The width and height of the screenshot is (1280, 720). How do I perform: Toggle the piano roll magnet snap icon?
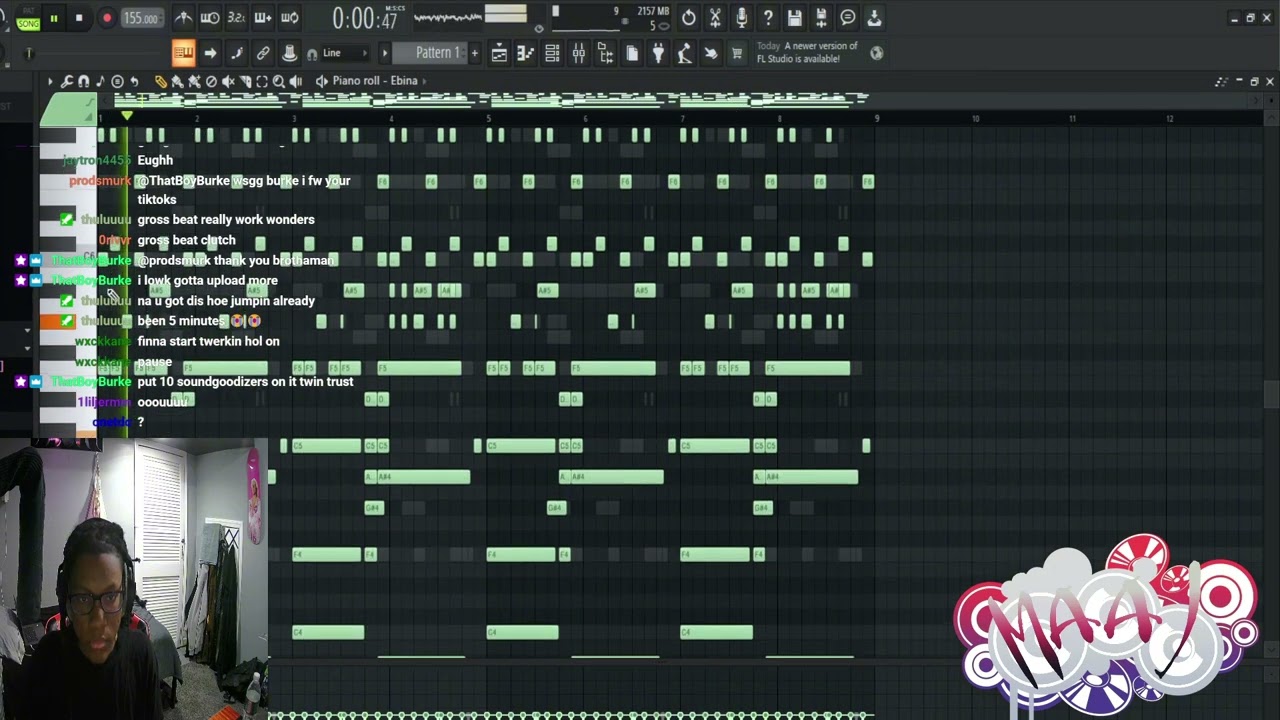[84, 81]
